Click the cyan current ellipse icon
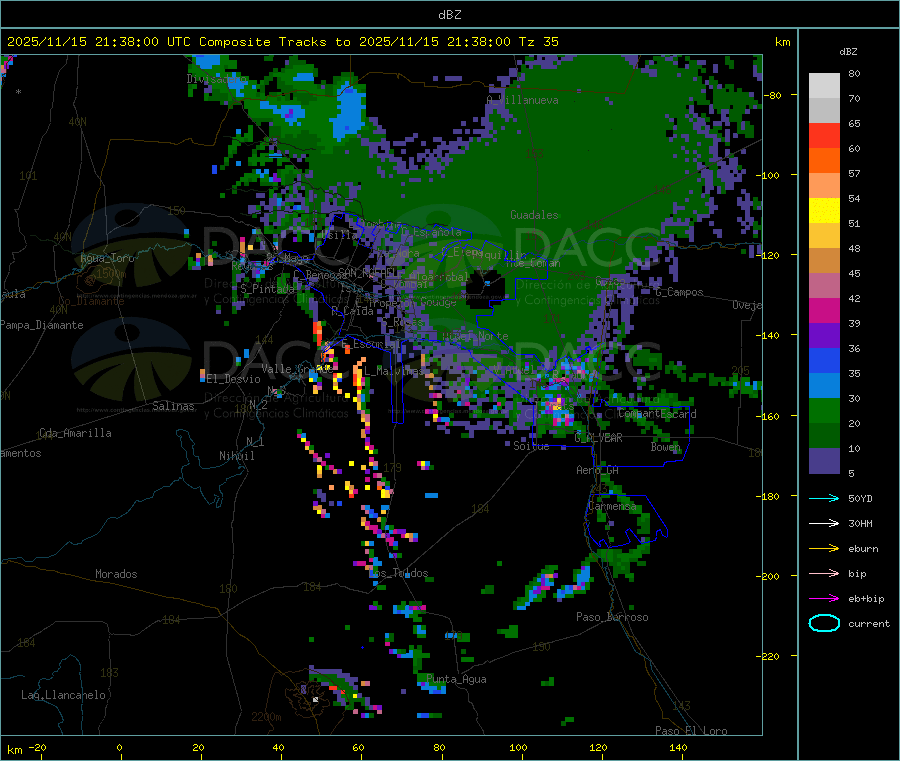Screen dimensions: 900x761 pyautogui.click(x=824, y=623)
